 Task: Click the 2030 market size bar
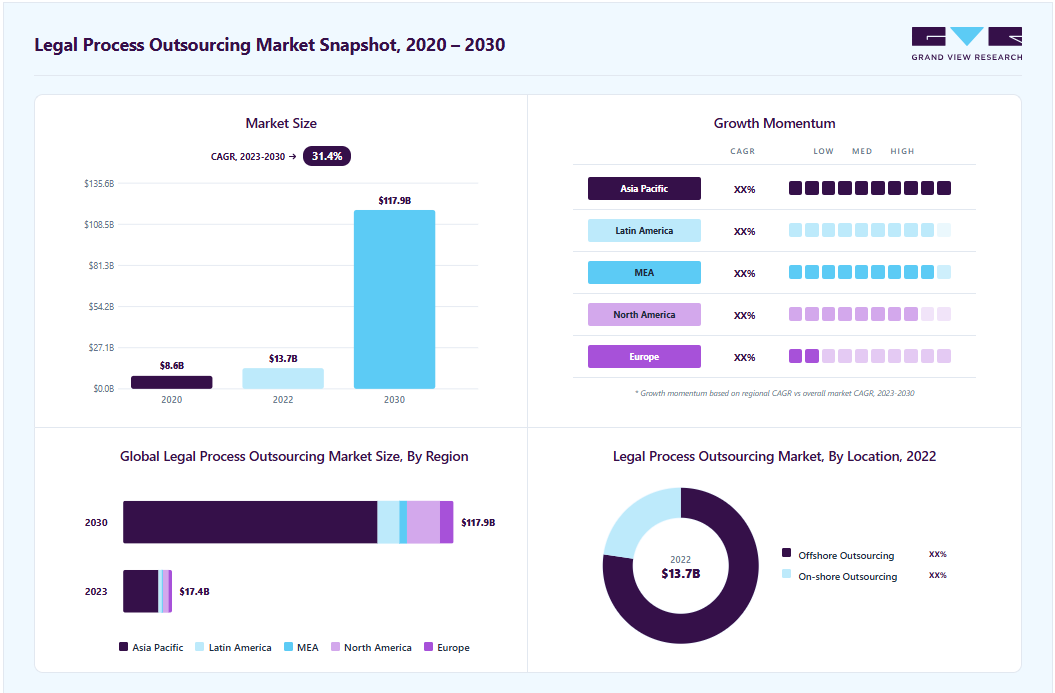[394, 299]
